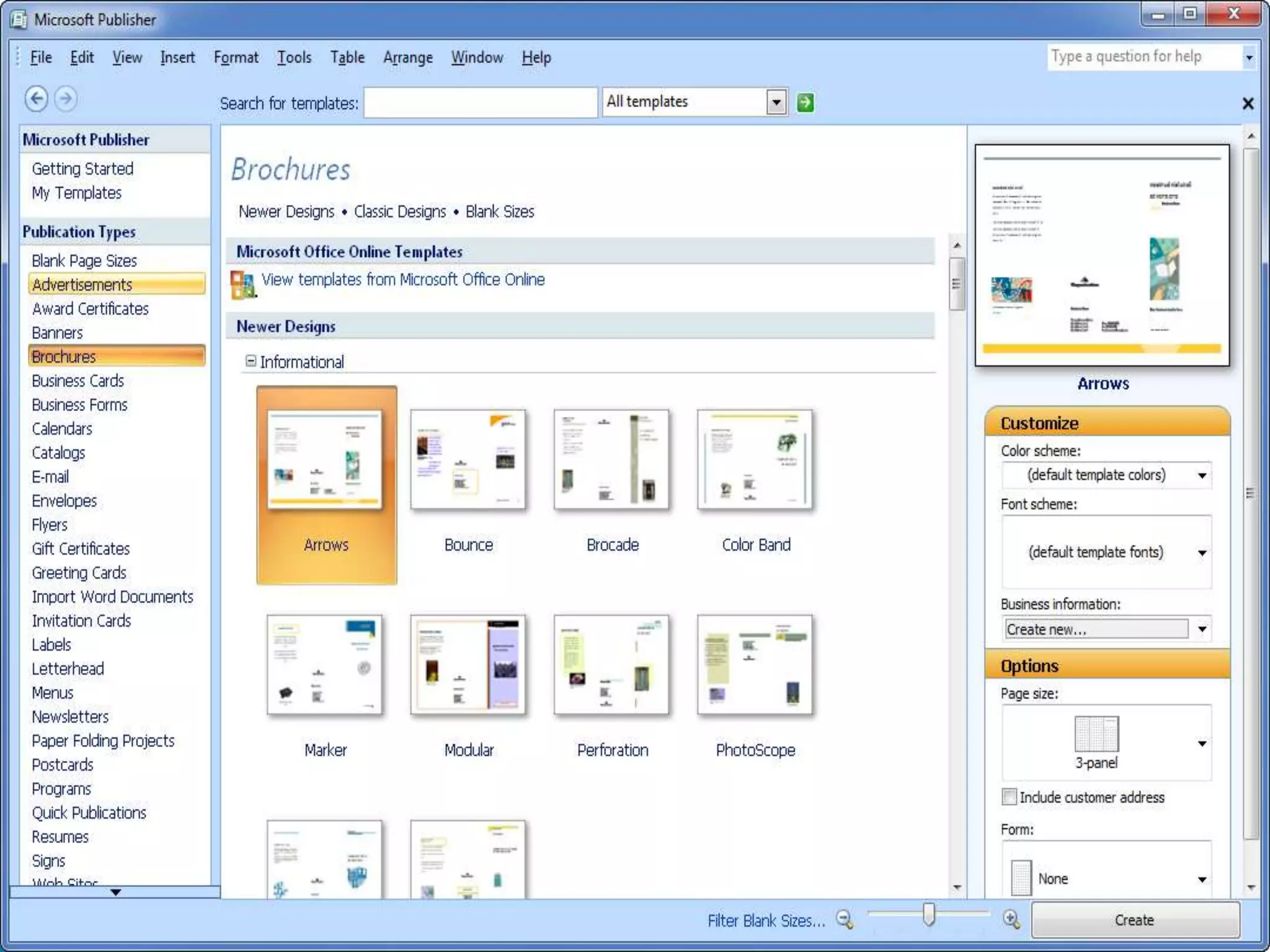1270x952 pixels.
Task: Open the Format menu
Action: (x=236, y=58)
